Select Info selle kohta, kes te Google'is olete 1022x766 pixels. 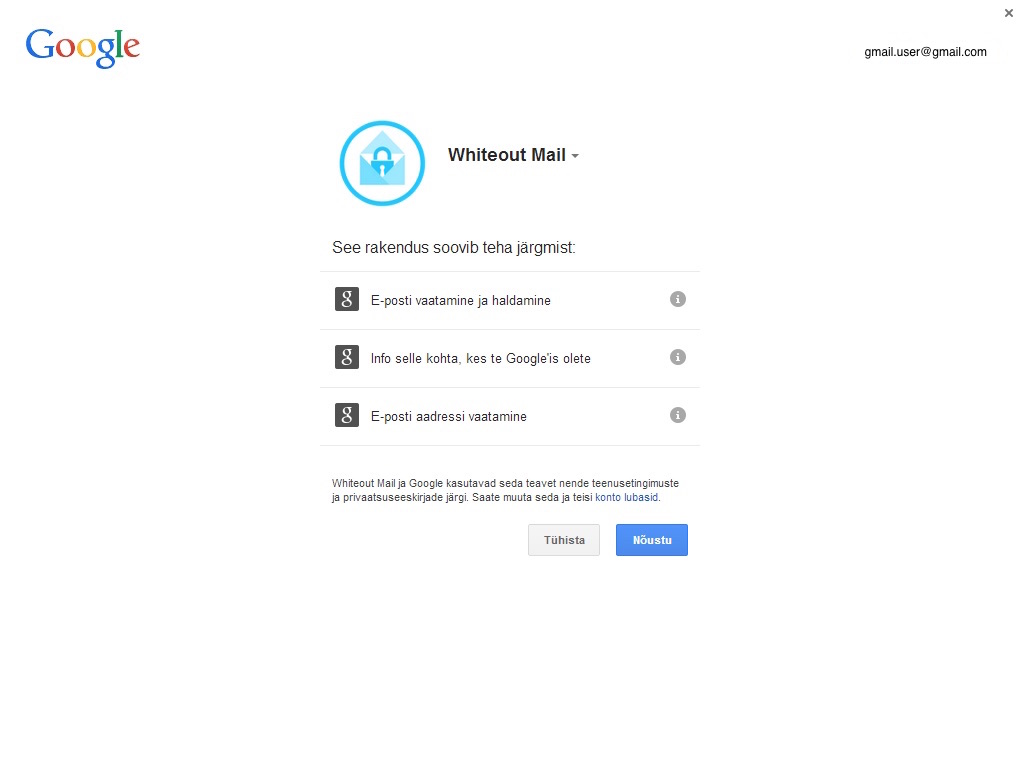click(x=480, y=359)
